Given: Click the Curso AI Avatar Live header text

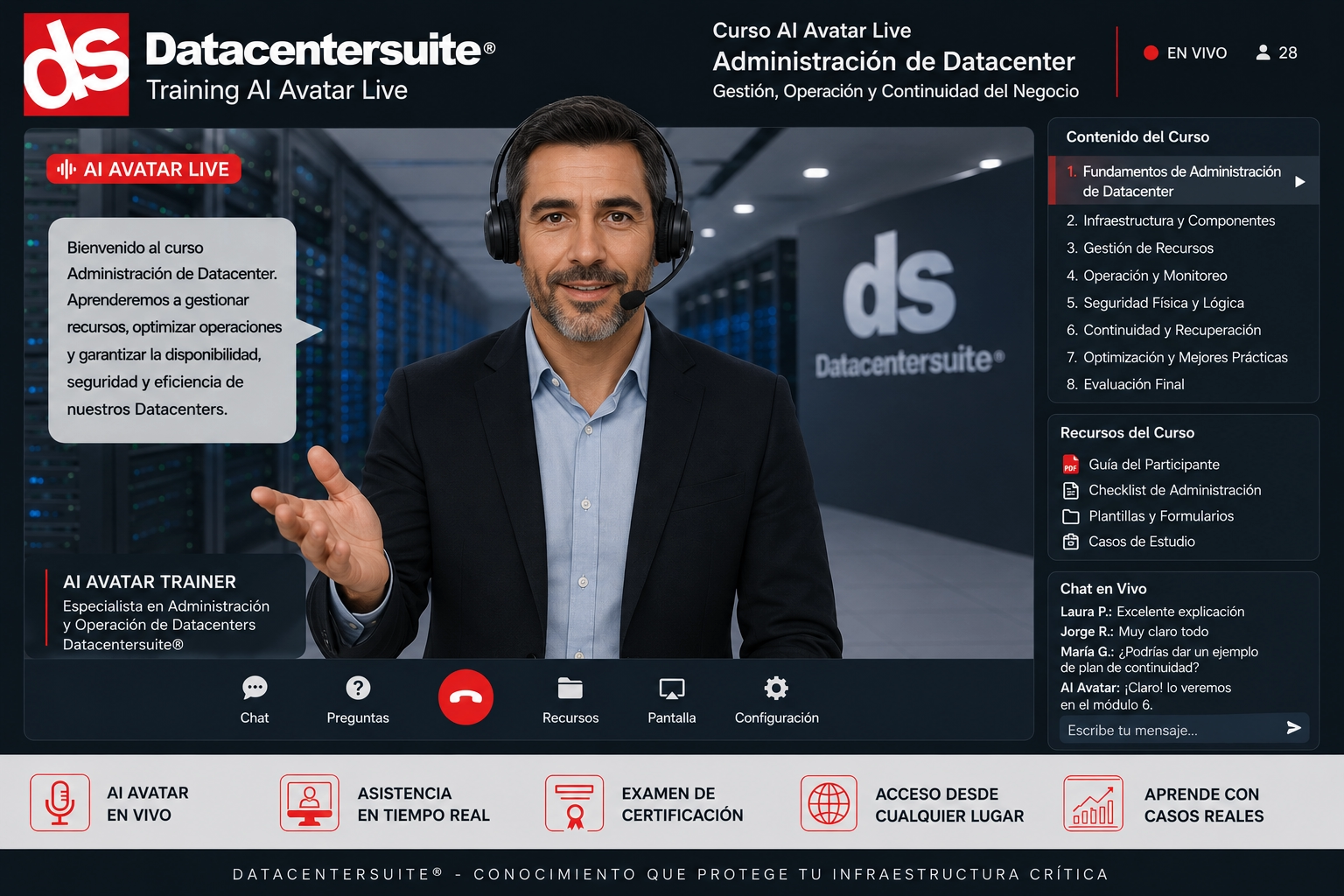Looking at the screenshot, I should coord(811,31).
